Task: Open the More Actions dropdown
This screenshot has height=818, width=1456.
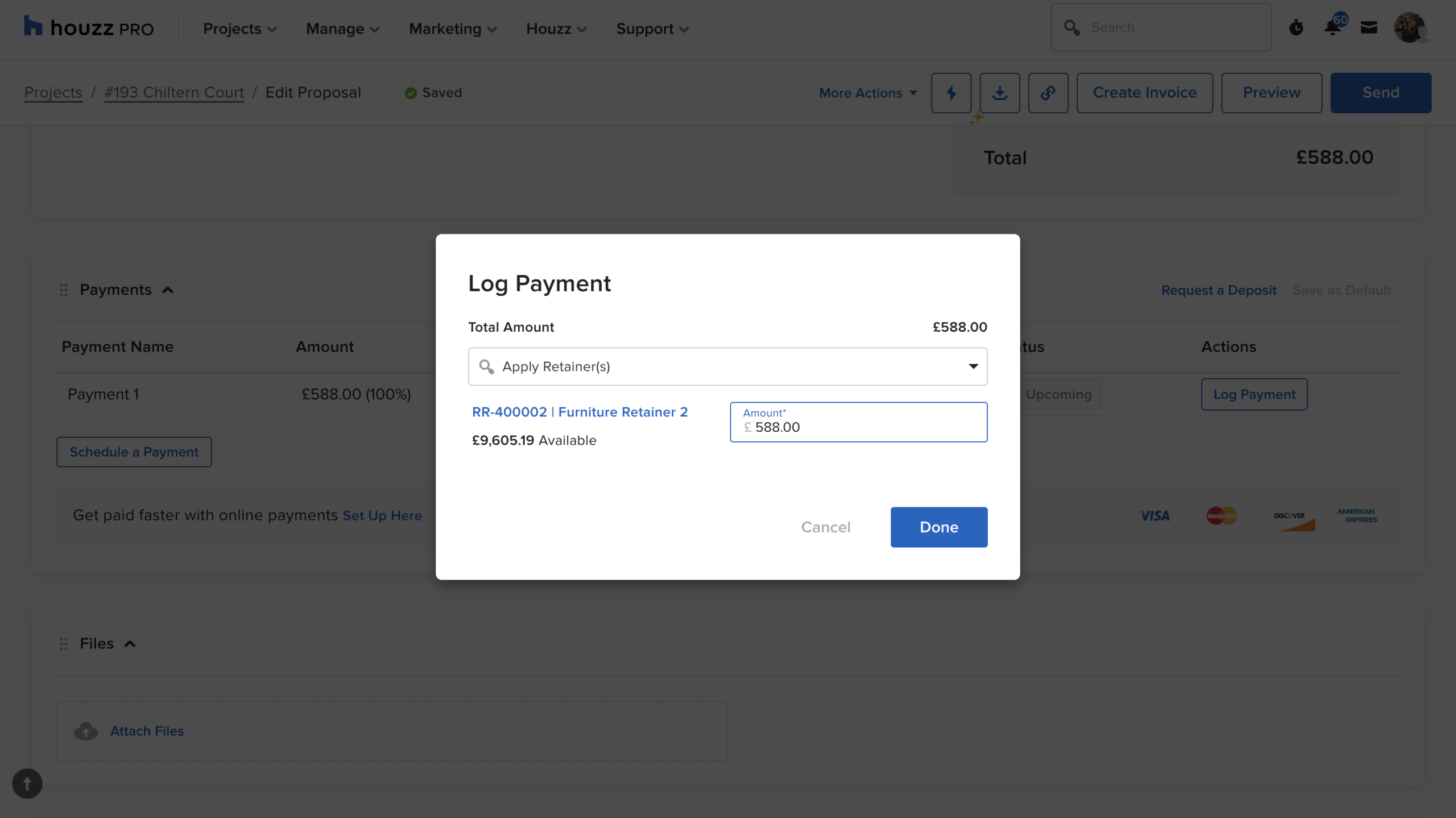Action: 867,93
